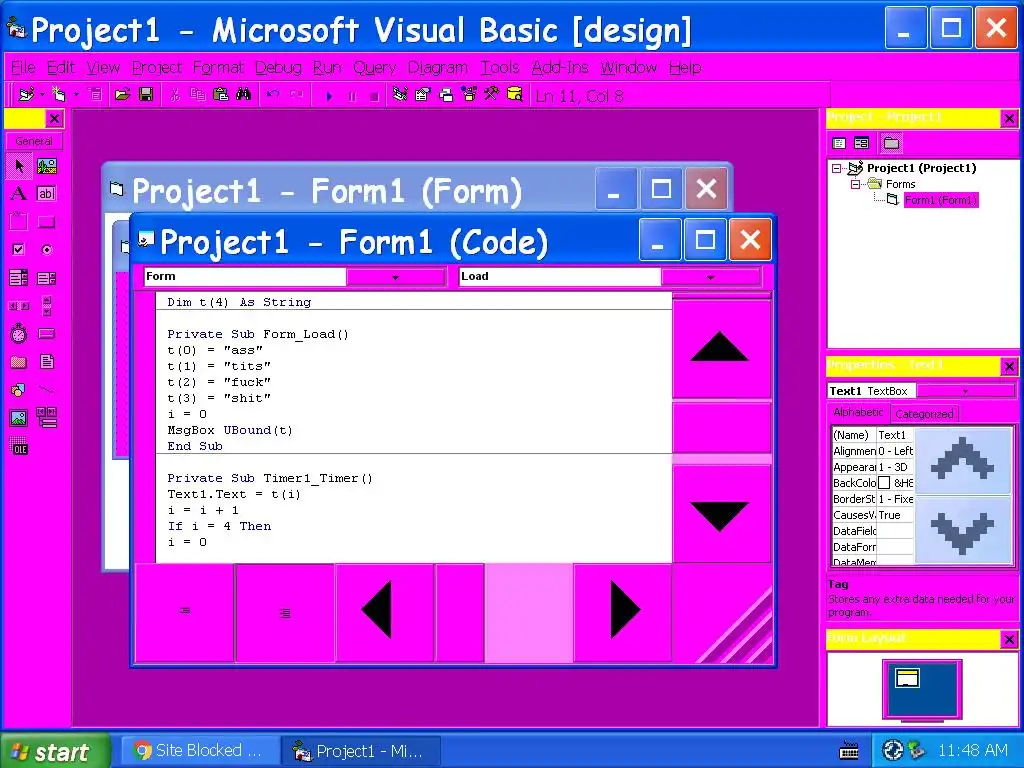Open Add Standard EXE Project dropdown arrow
The width and height of the screenshot is (1024, 768).
(42, 95)
